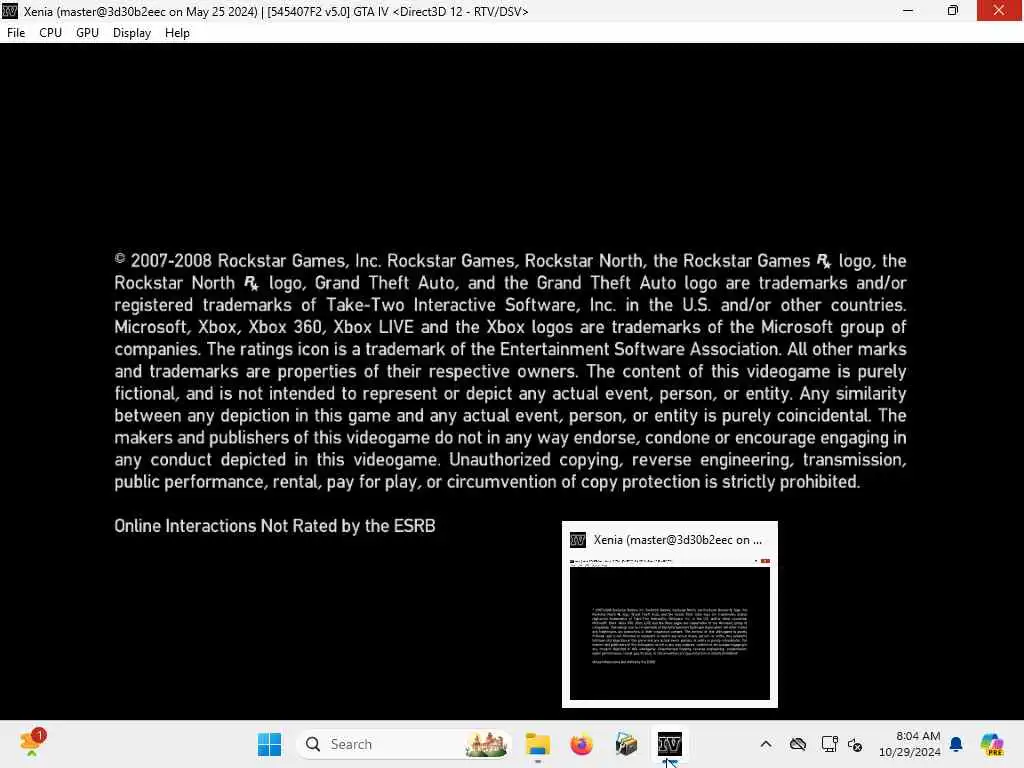Open the notifications bell icon
Viewport: 1024px width, 768px height.
(x=956, y=744)
